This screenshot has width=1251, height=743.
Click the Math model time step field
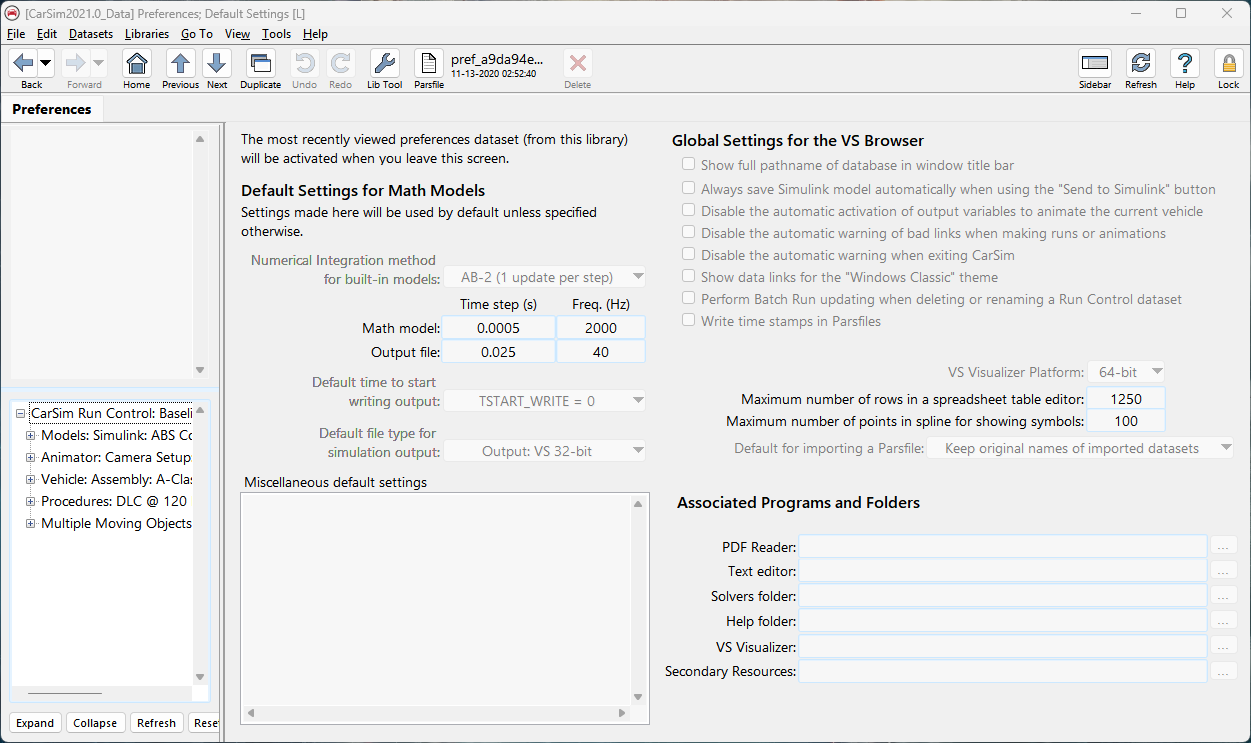click(498, 328)
